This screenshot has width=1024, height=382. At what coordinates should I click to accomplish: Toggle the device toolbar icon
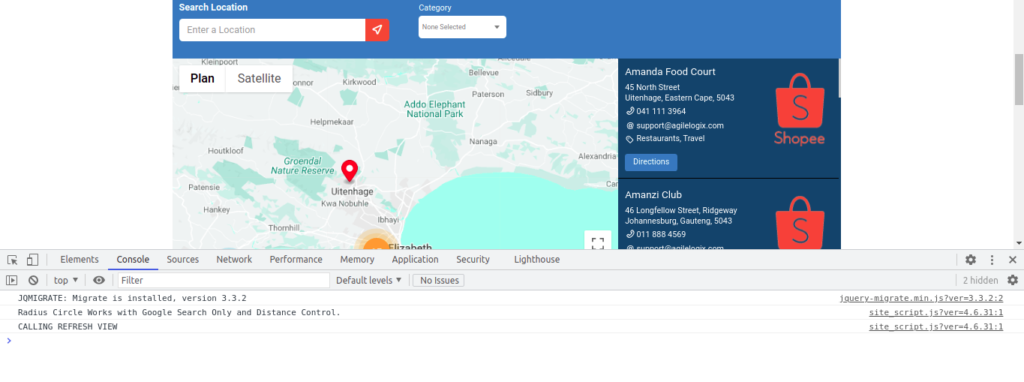click(32, 260)
